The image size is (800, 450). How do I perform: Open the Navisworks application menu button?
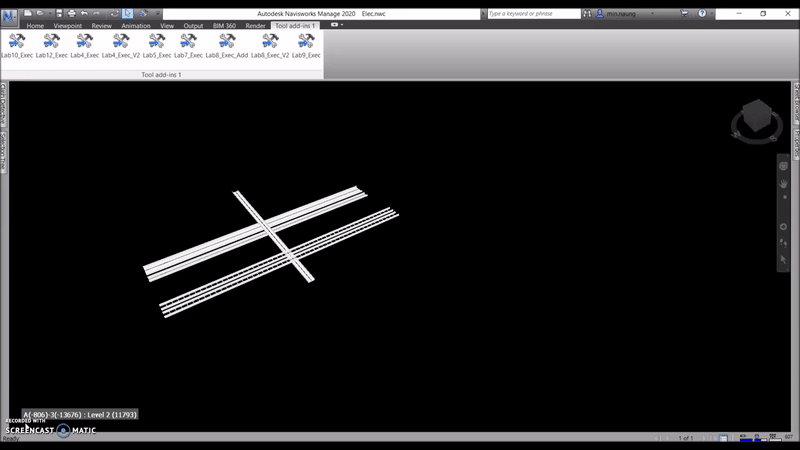coord(10,16)
